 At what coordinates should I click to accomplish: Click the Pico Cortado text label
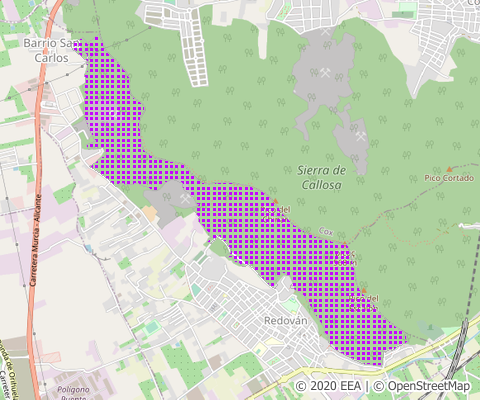click(x=449, y=178)
